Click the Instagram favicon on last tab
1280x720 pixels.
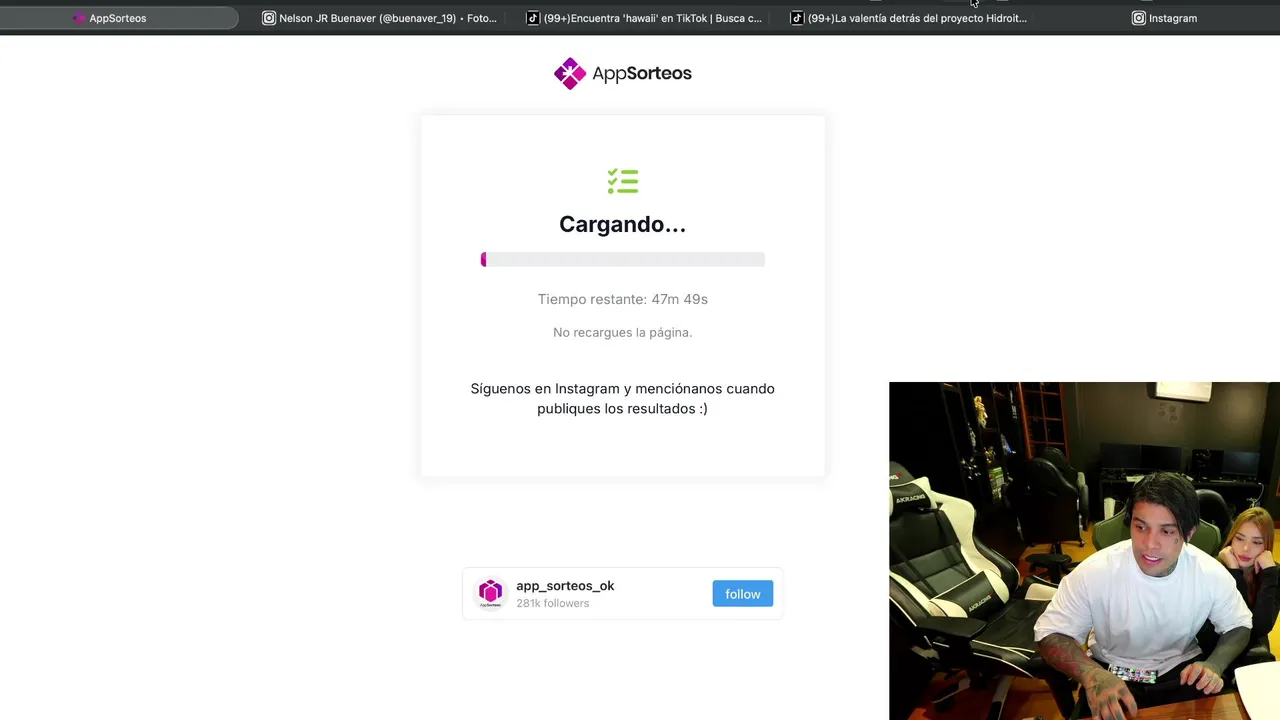[1138, 18]
